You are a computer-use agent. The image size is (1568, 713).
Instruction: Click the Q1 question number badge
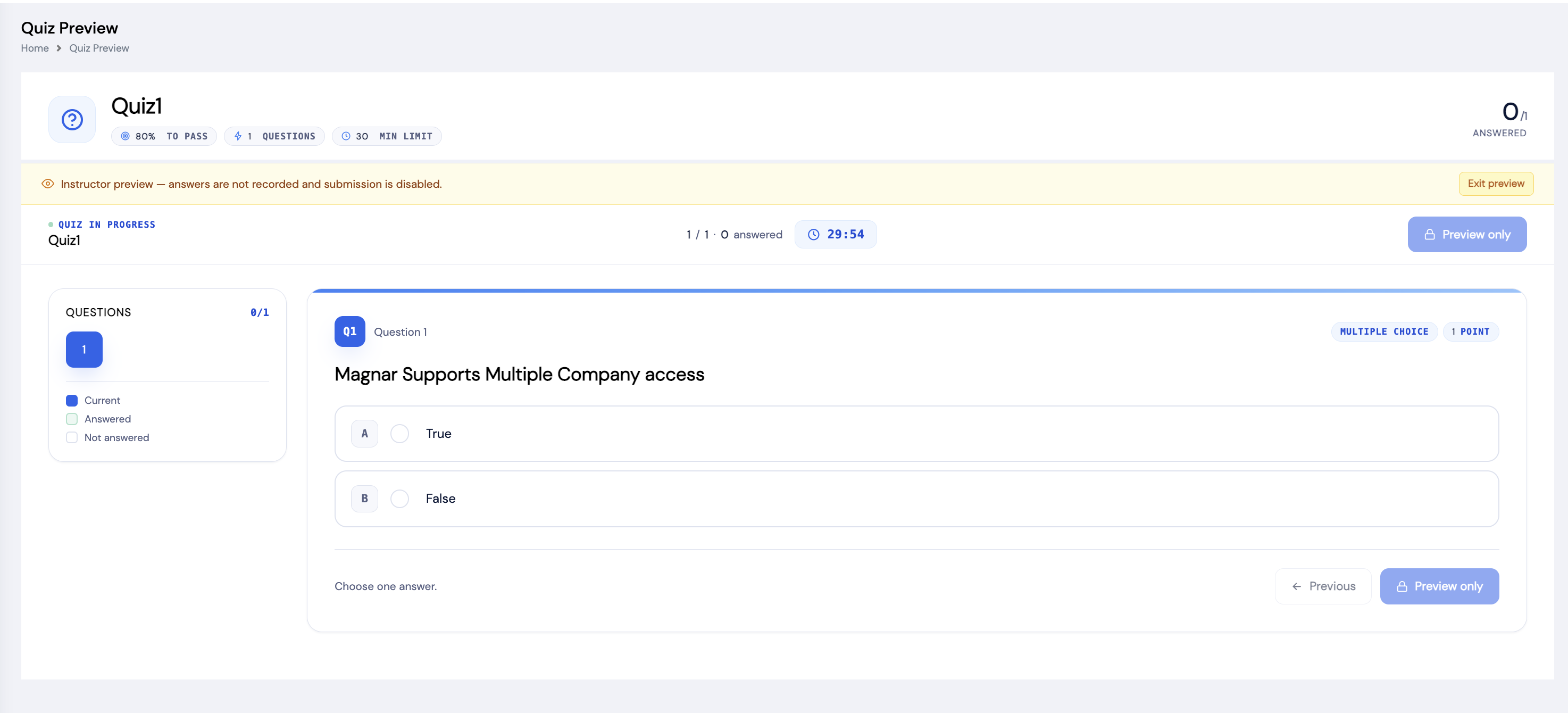point(349,332)
